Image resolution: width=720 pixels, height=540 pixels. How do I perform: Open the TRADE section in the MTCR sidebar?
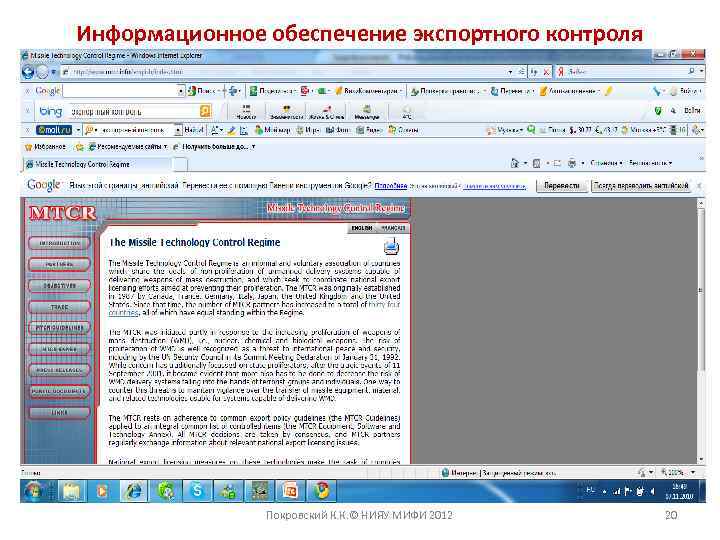pos(59,306)
